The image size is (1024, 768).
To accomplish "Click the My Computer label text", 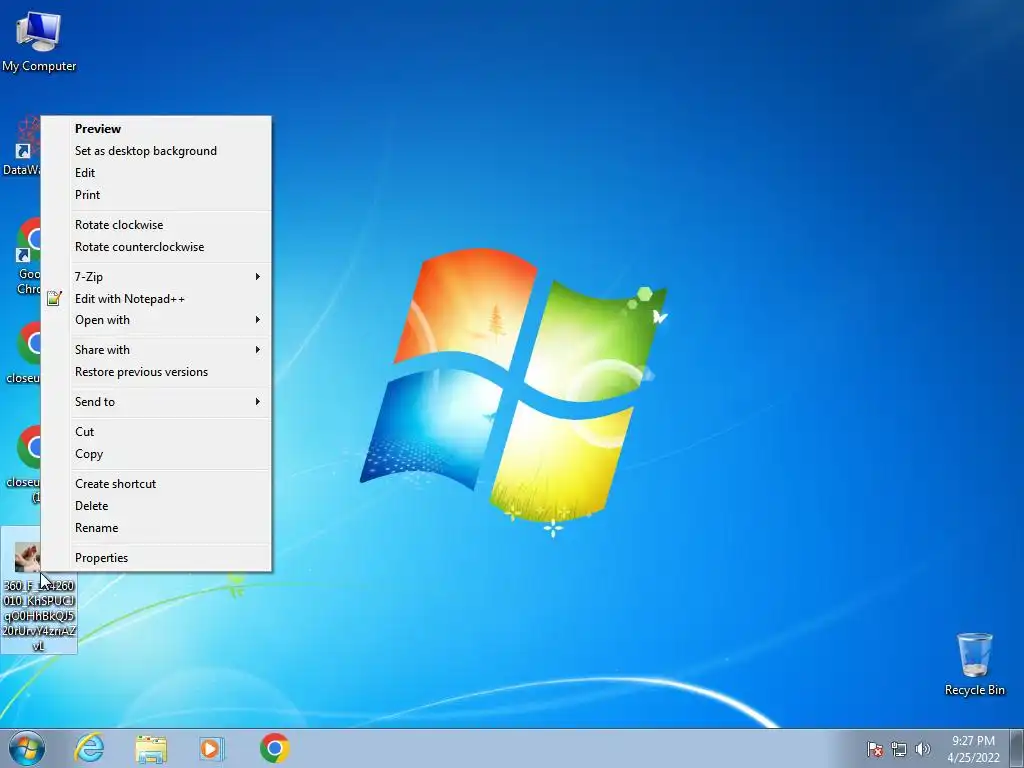I will (x=39, y=66).
